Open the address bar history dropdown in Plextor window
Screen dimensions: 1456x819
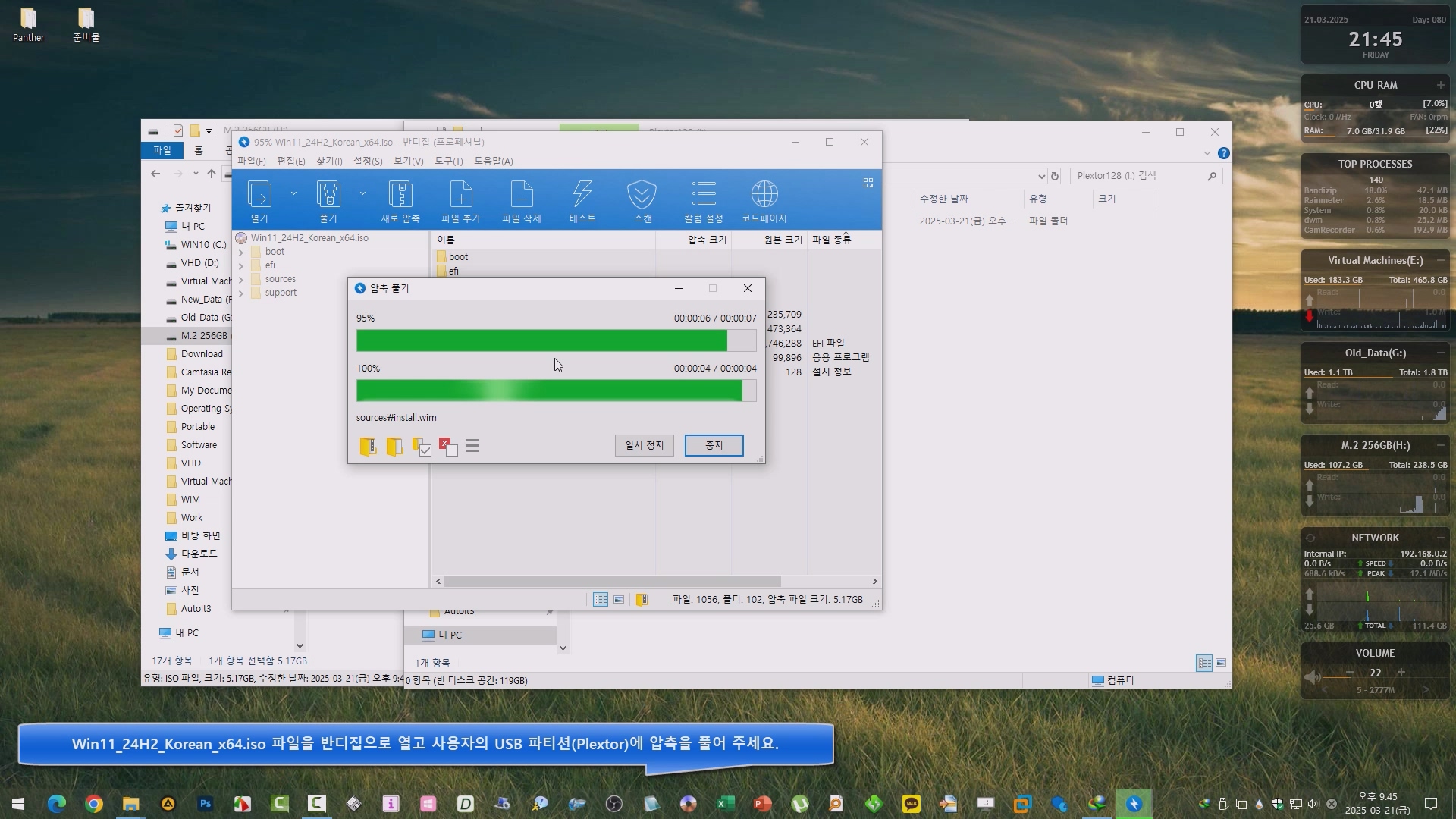pos(1041,176)
